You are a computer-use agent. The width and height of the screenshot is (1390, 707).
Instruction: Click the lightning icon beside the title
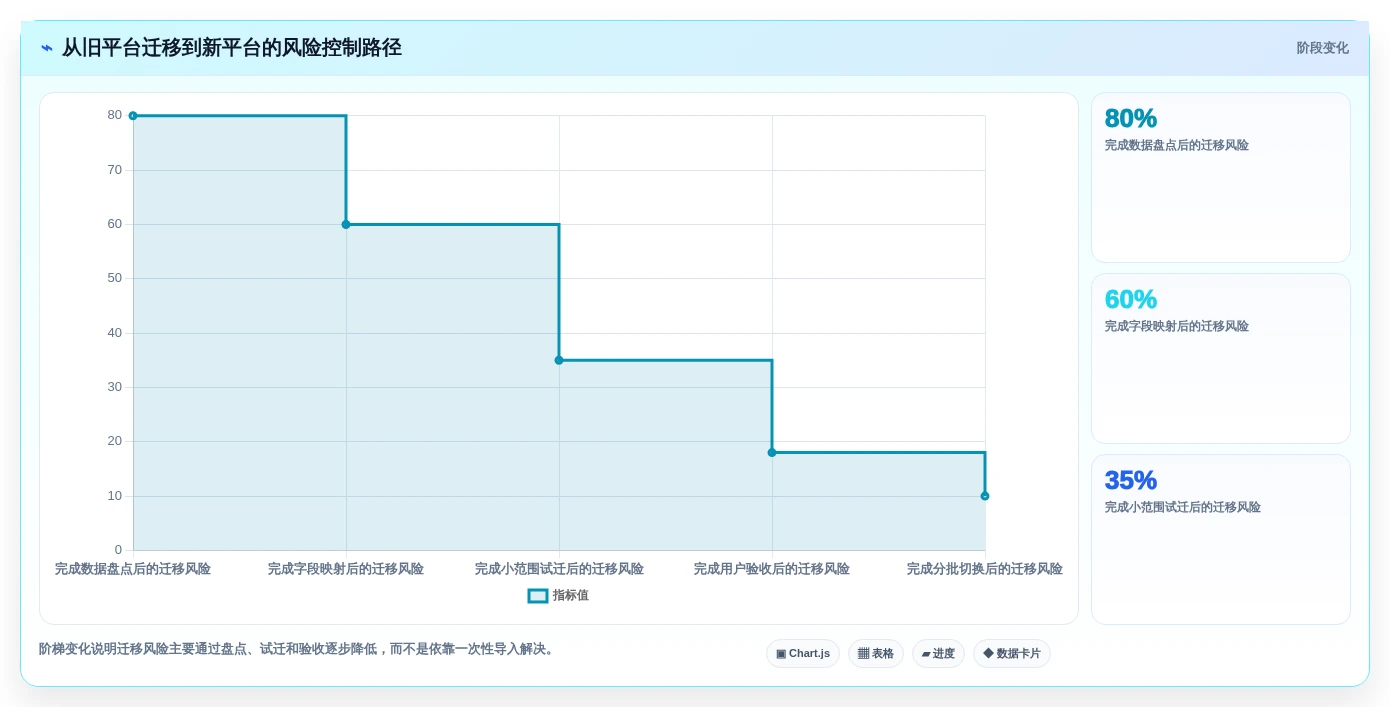coord(47,48)
